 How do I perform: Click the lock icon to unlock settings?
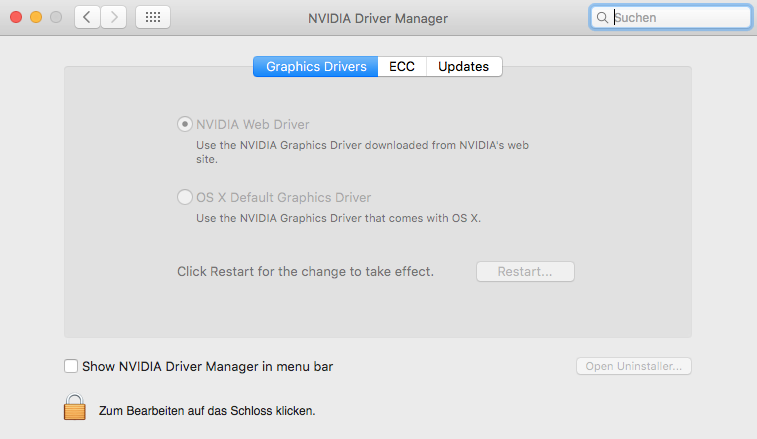pyautogui.click(x=75, y=407)
